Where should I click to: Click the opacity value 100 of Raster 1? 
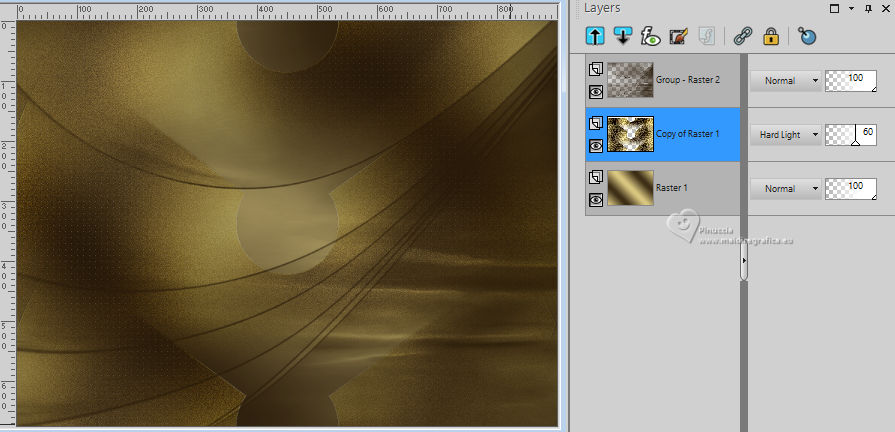(x=855, y=185)
